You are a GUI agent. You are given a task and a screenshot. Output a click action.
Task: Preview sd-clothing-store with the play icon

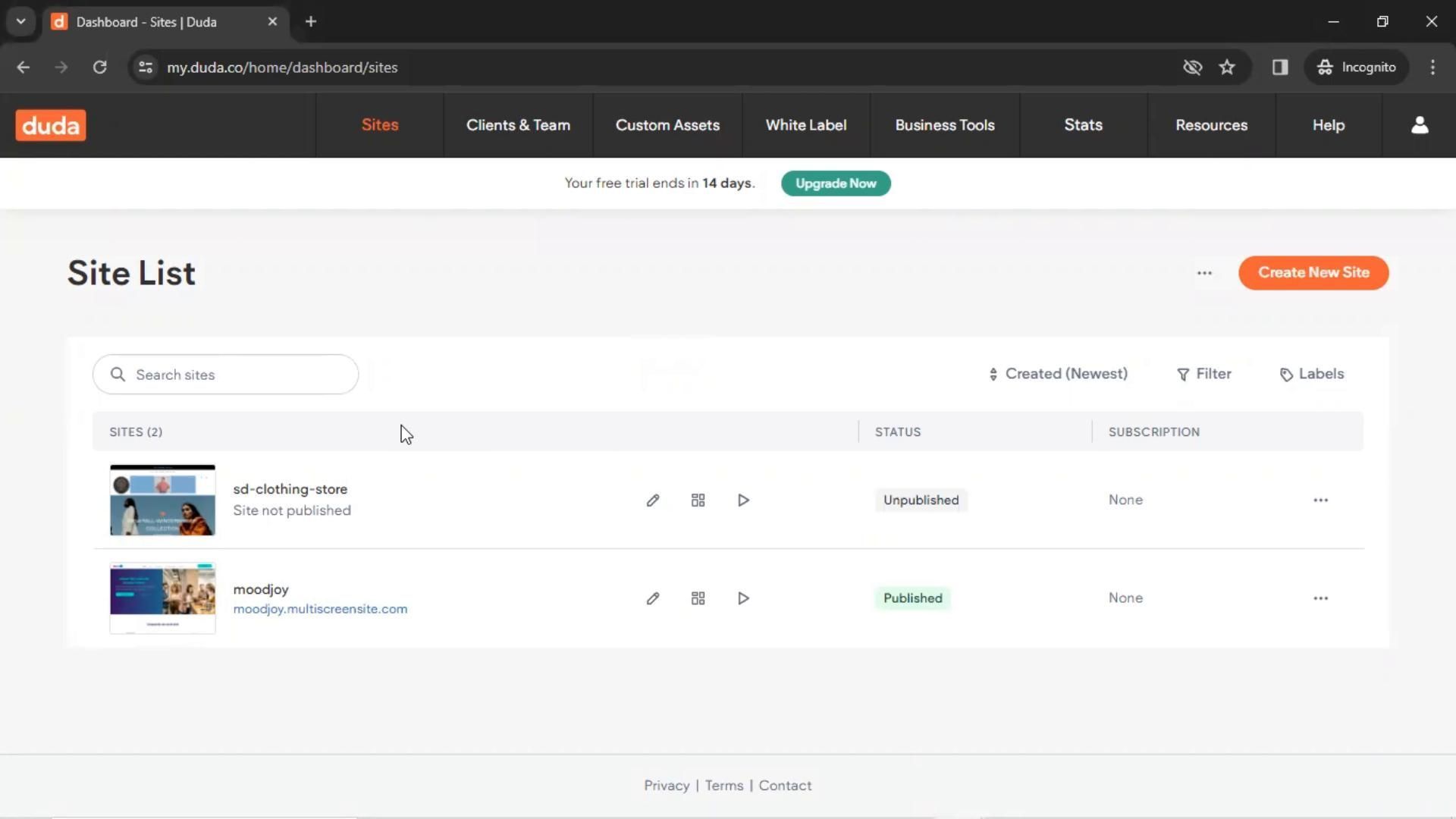click(x=743, y=500)
